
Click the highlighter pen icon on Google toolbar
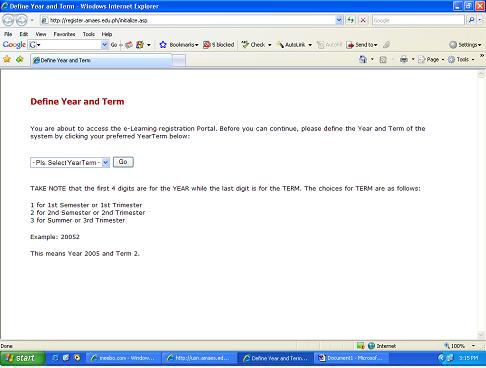pyautogui.click(x=386, y=45)
